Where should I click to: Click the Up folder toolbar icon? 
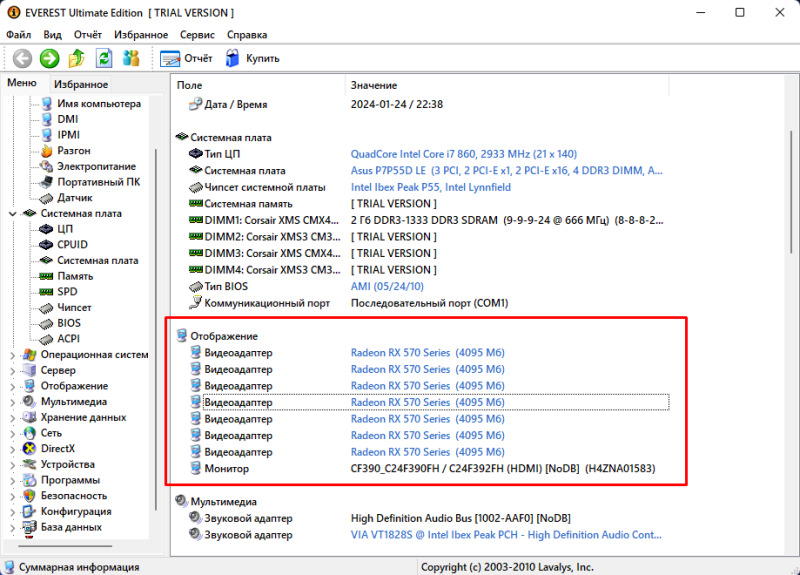point(77,59)
